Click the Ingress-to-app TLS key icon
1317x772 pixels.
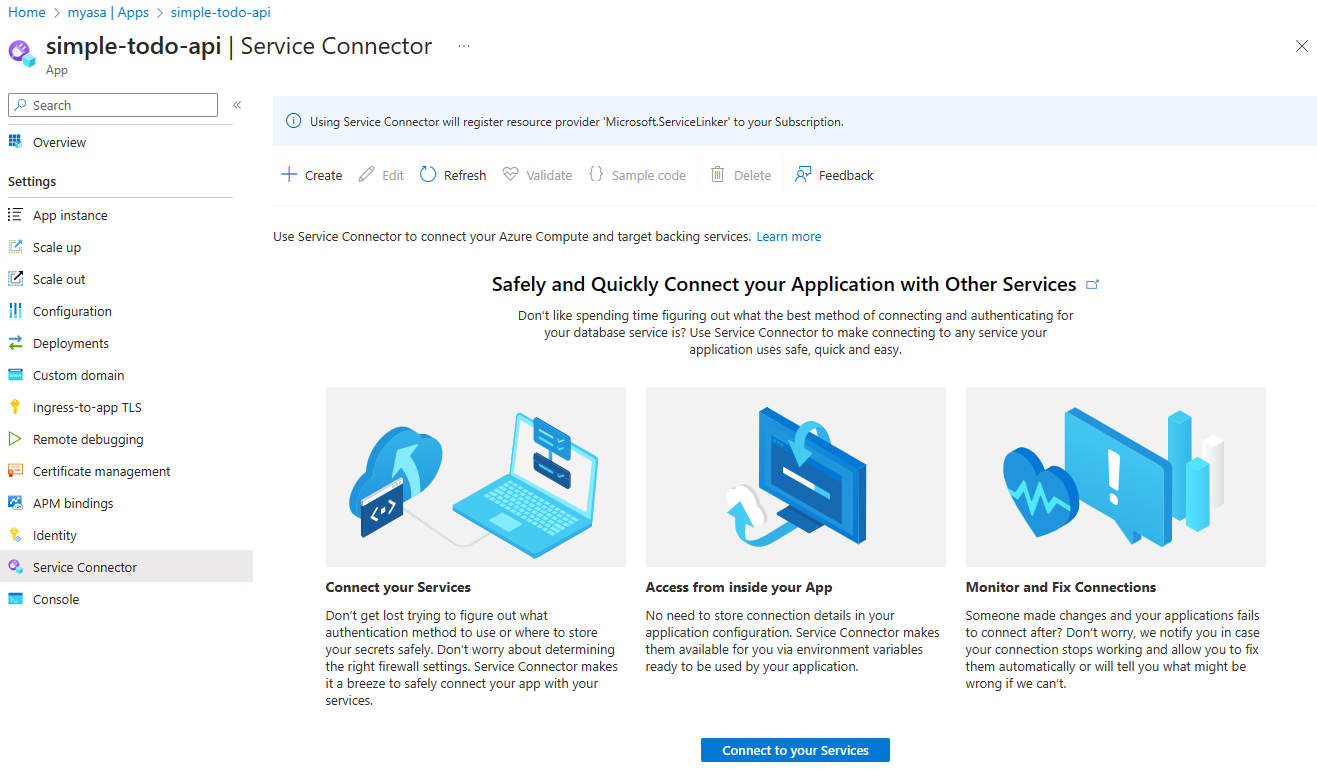coord(15,407)
